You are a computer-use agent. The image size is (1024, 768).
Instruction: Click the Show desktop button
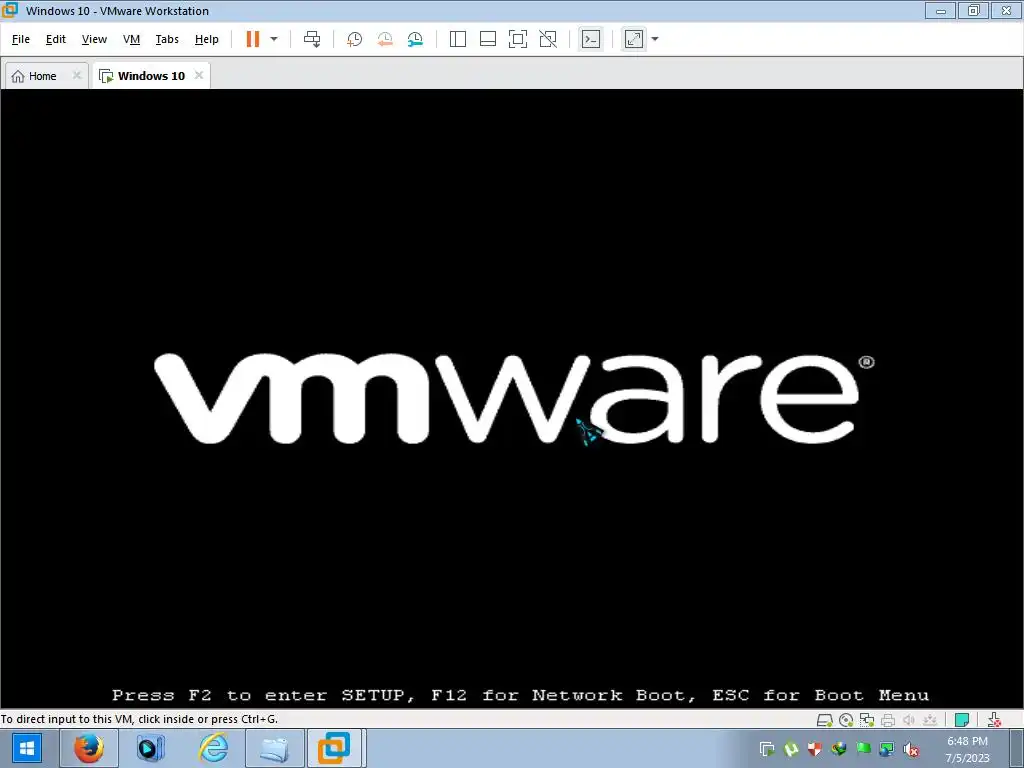(x=1017, y=748)
